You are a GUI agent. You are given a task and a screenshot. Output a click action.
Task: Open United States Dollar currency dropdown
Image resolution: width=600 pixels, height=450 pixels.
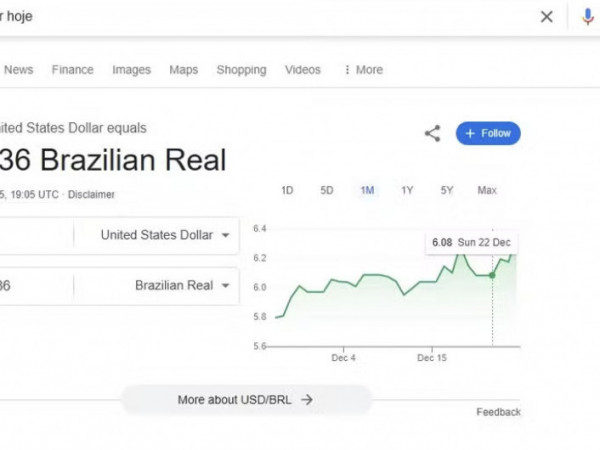pyautogui.click(x=165, y=235)
